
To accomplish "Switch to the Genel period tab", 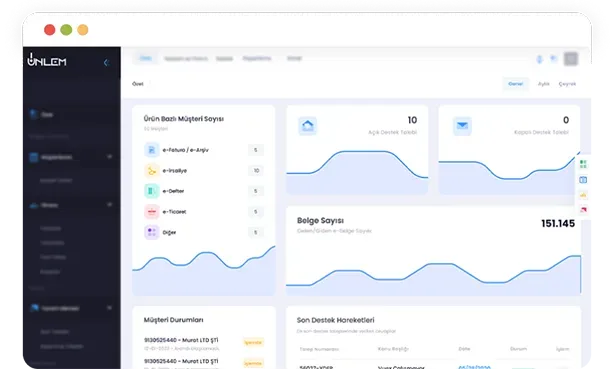I will pyautogui.click(x=516, y=84).
